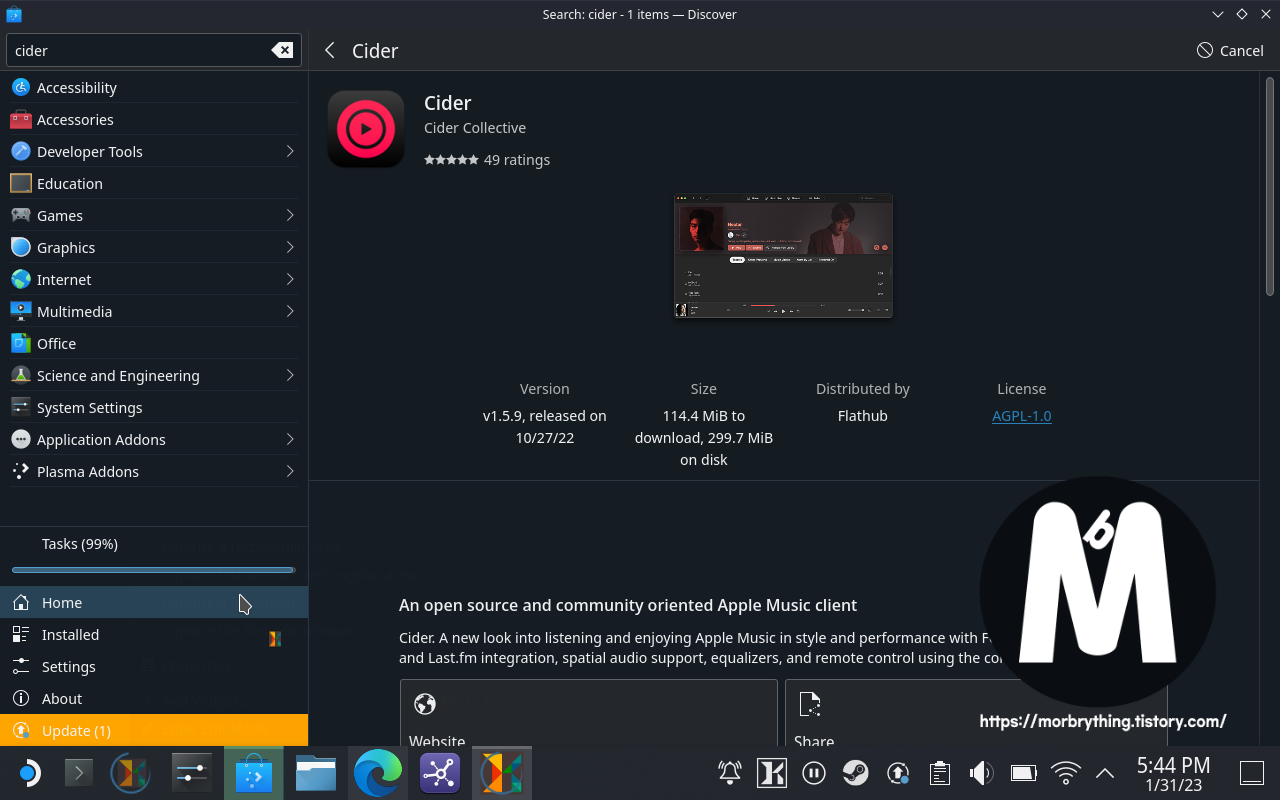The height and width of the screenshot is (800, 1280).
Task: Open volume control tray icon
Action: [981, 773]
